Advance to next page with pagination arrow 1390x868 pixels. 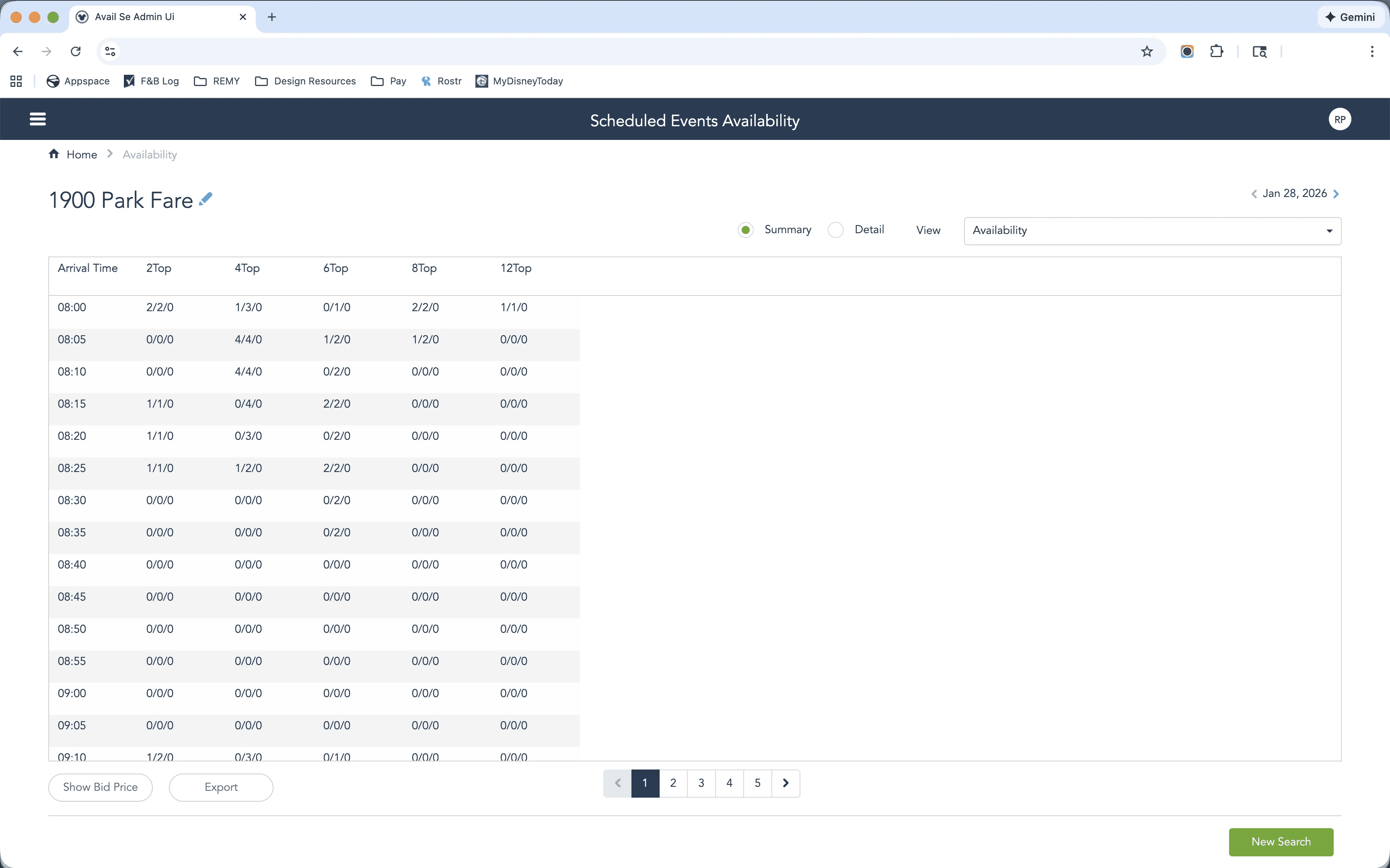785,783
